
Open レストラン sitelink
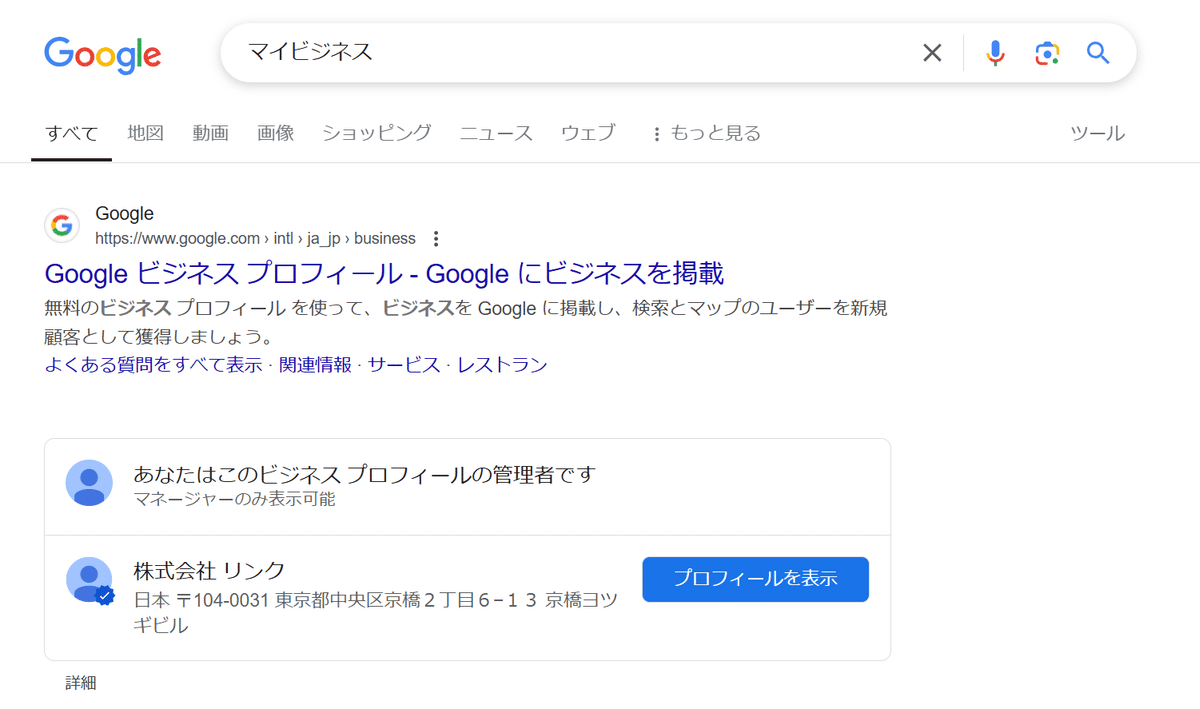point(502,365)
